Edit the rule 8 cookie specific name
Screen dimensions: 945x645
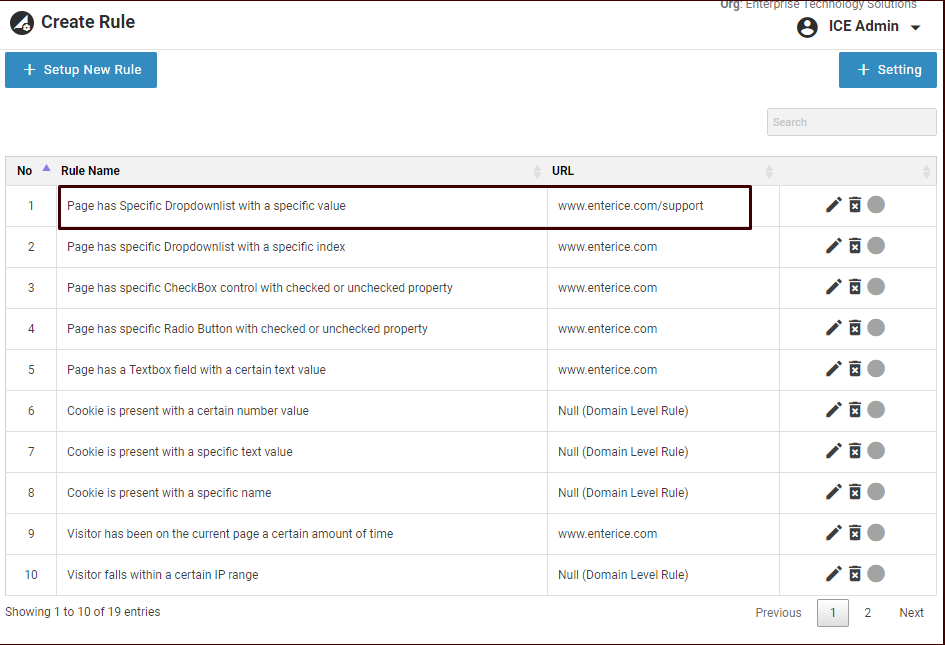click(x=833, y=492)
